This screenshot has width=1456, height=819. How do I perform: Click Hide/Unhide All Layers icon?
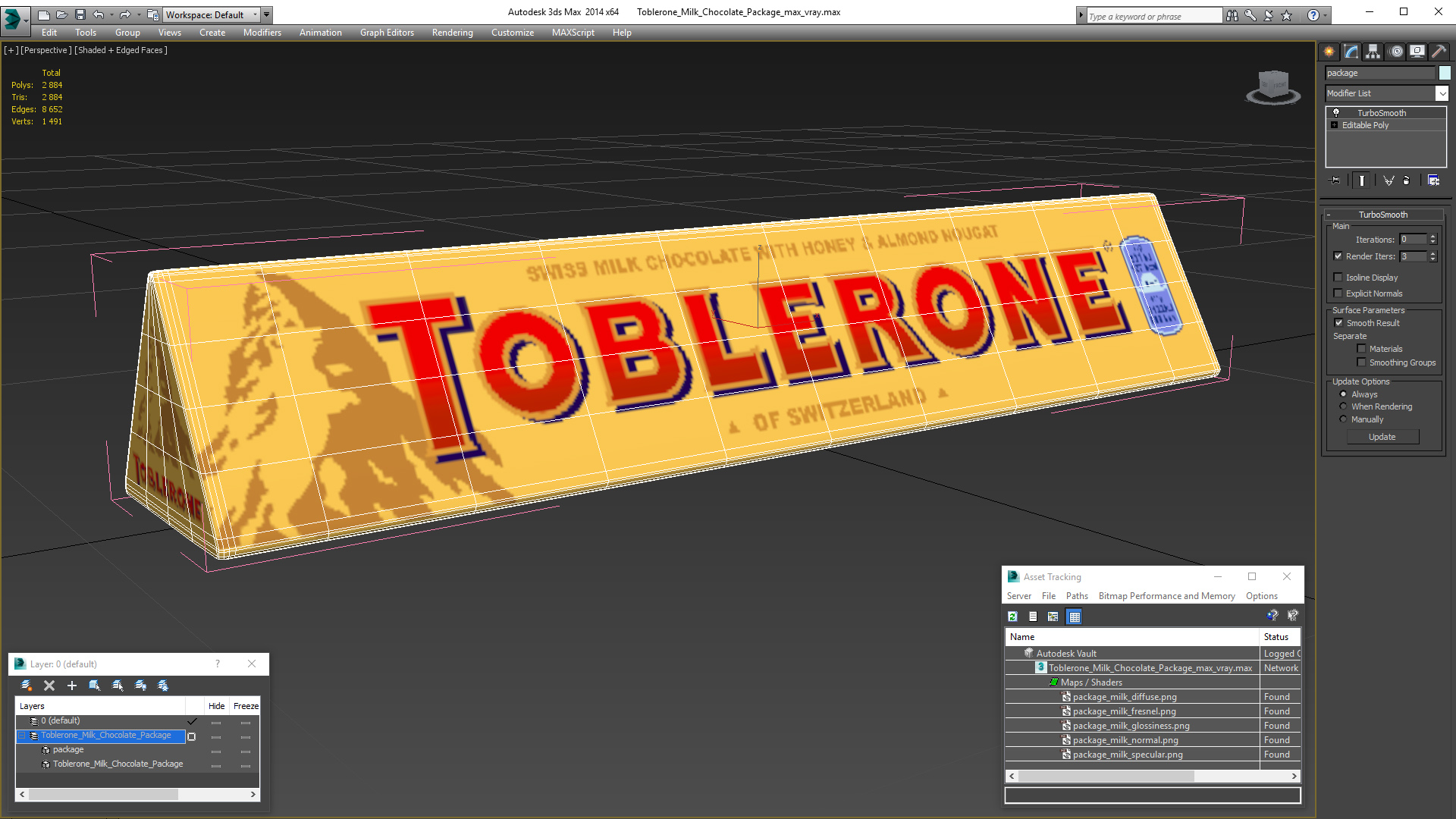point(140,686)
